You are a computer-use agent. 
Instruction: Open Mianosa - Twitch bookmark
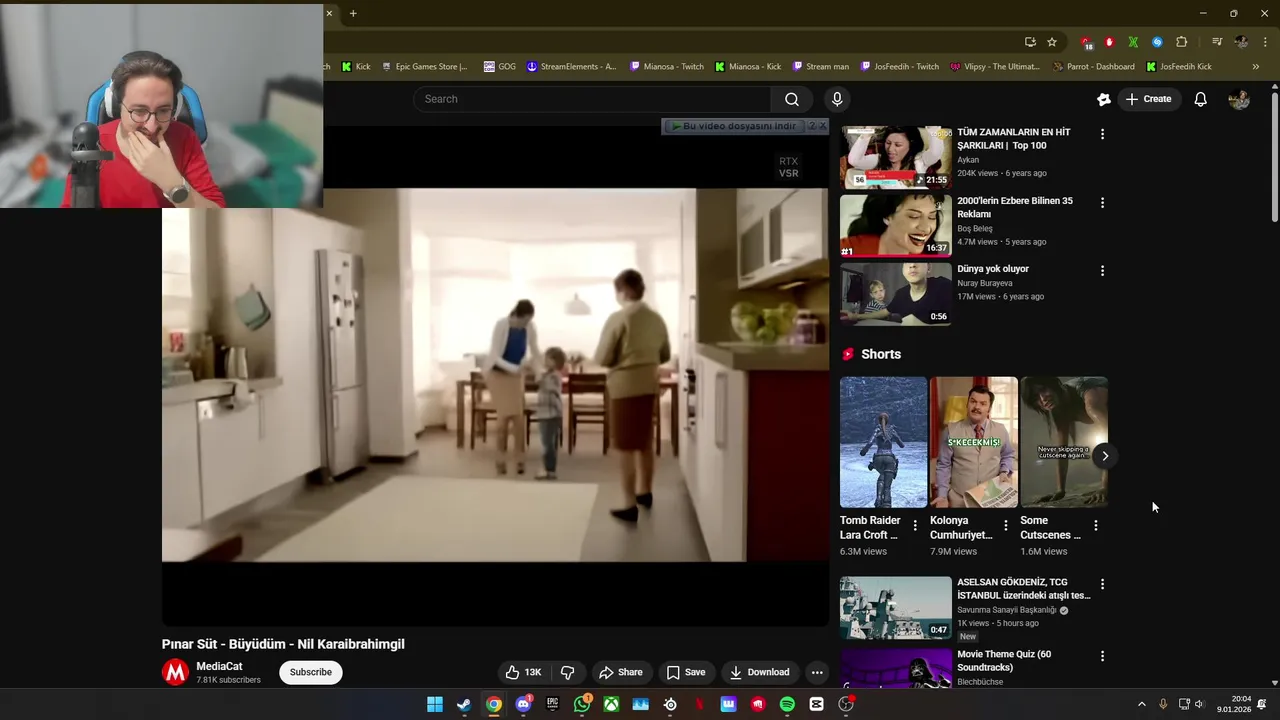tap(667, 67)
